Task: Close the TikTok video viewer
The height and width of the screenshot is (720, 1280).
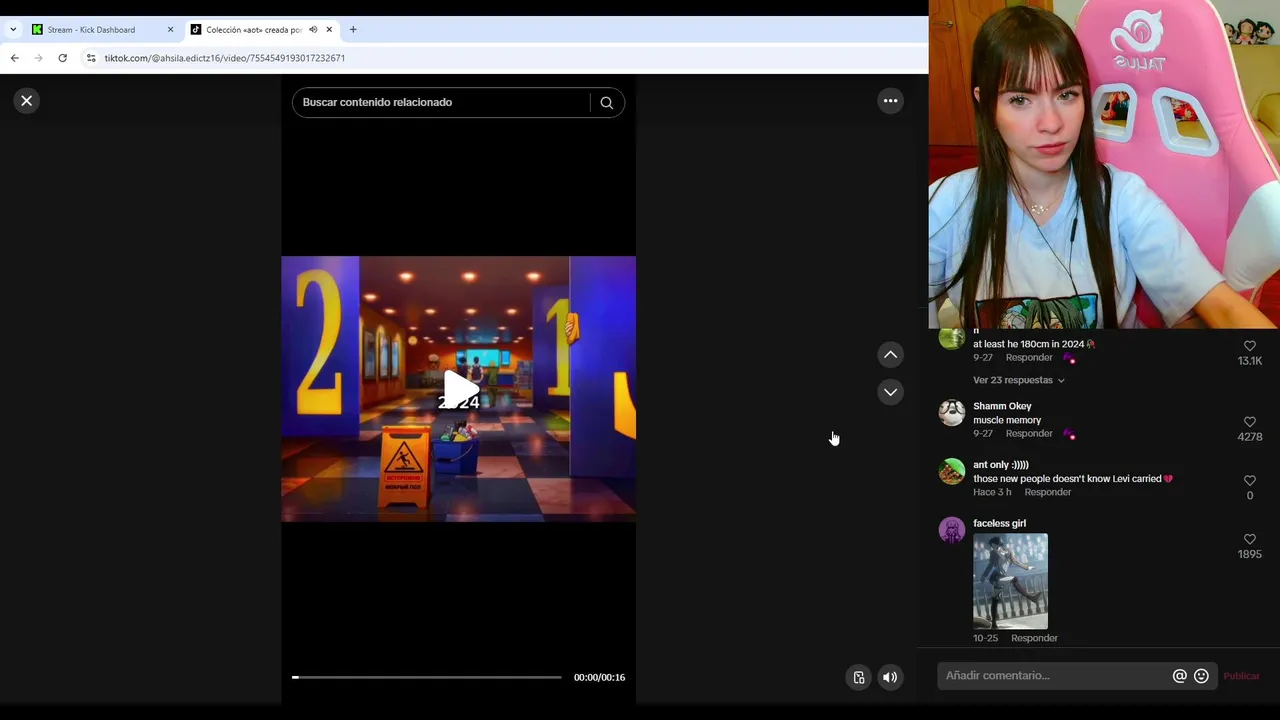Action: [x=27, y=101]
